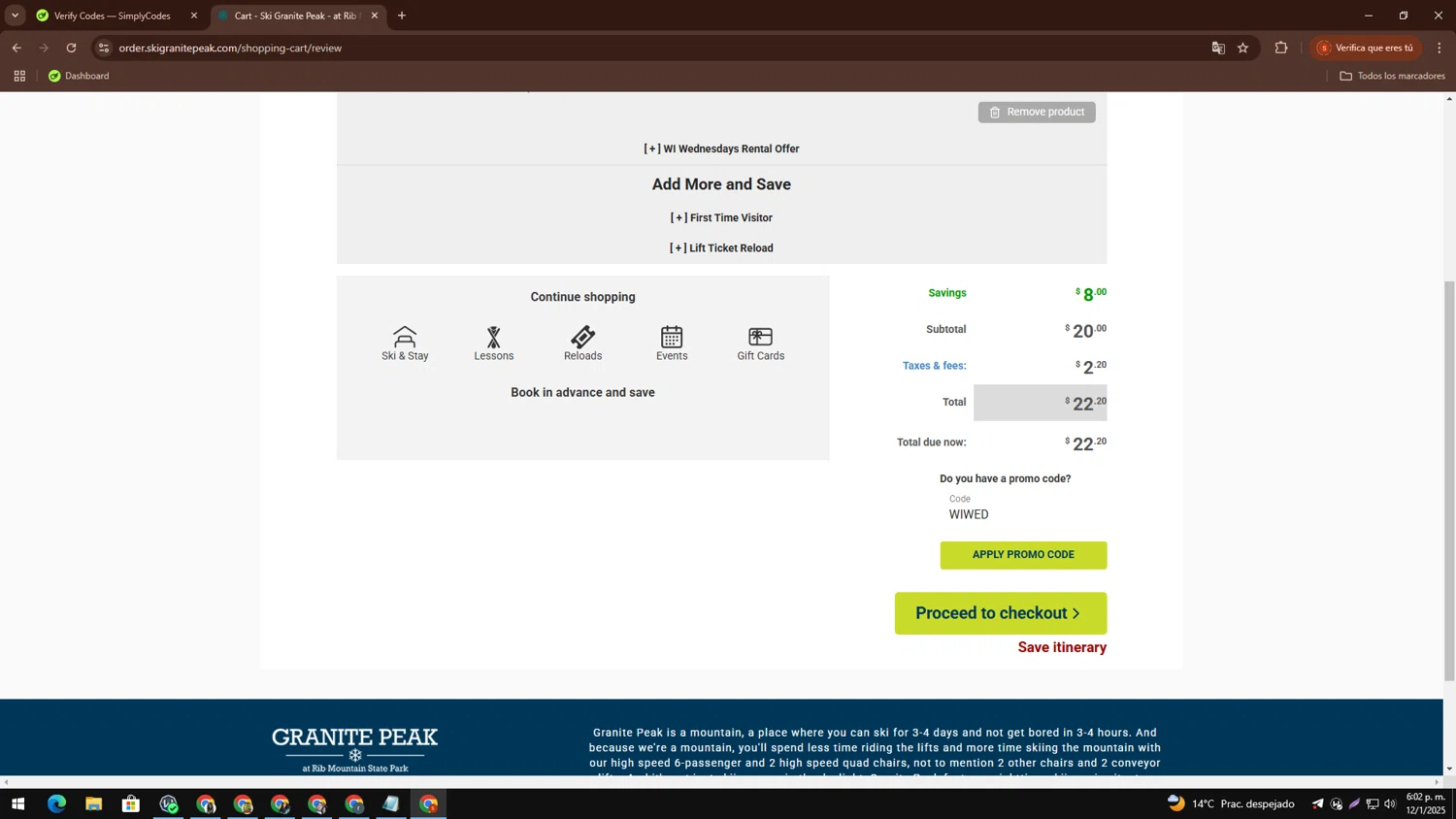Screen dimensions: 1456x819
Task: Click Verifica que eres tú profile button
Action: click(1366, 48)
